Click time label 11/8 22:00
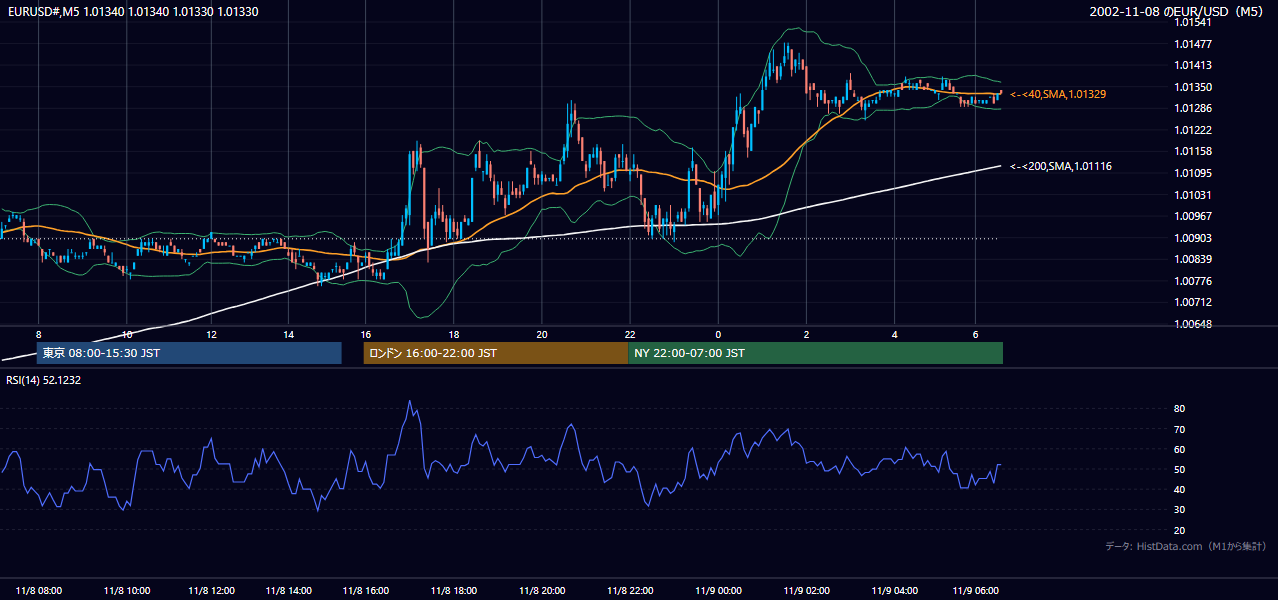 click(630, 590)
